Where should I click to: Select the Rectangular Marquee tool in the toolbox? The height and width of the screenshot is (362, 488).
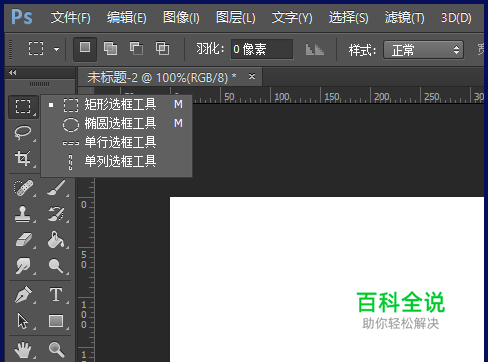[x=23, y=107]
